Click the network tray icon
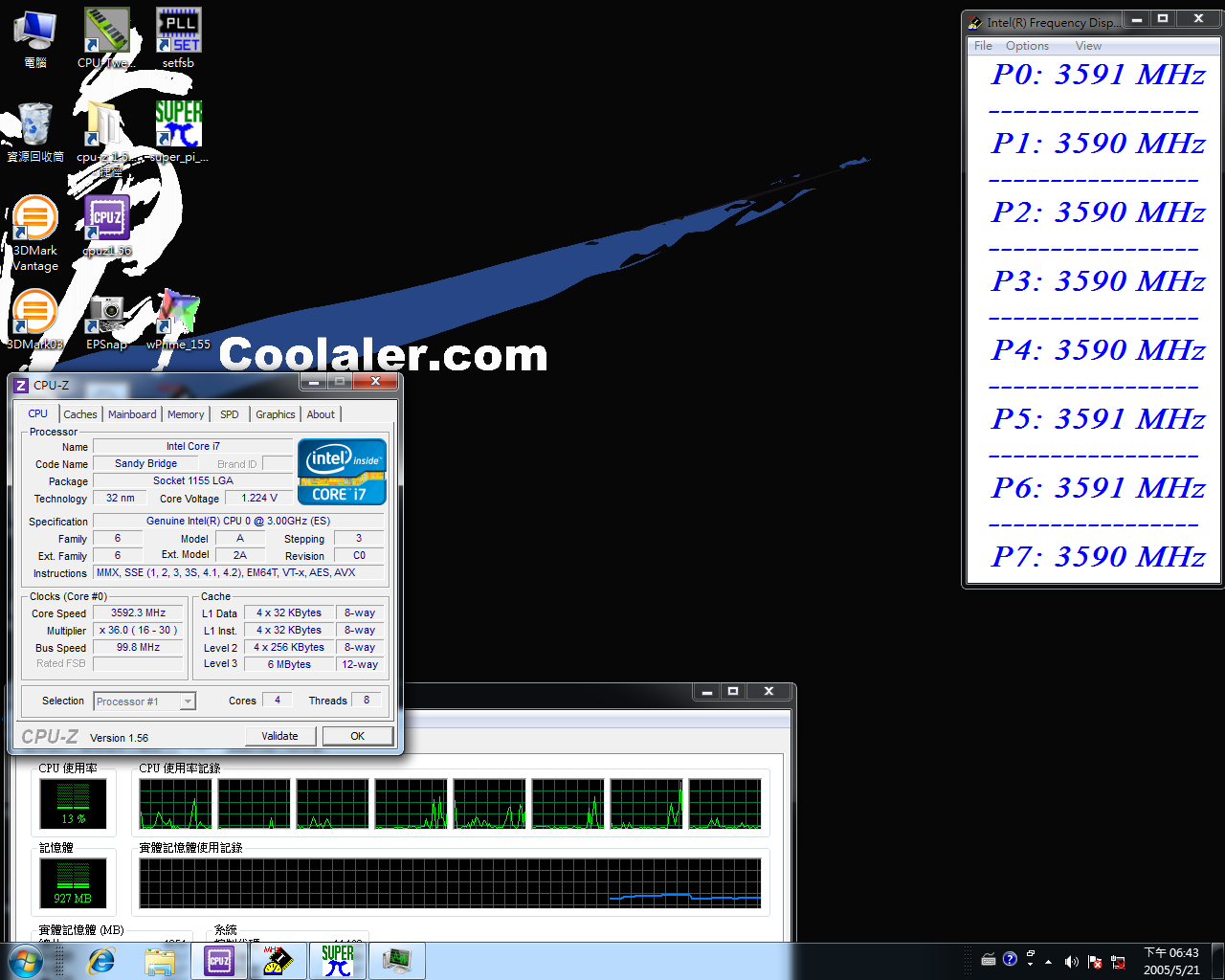This screenshot has width=1225, height=980. pyautogui.click(x=1118, y=962)
